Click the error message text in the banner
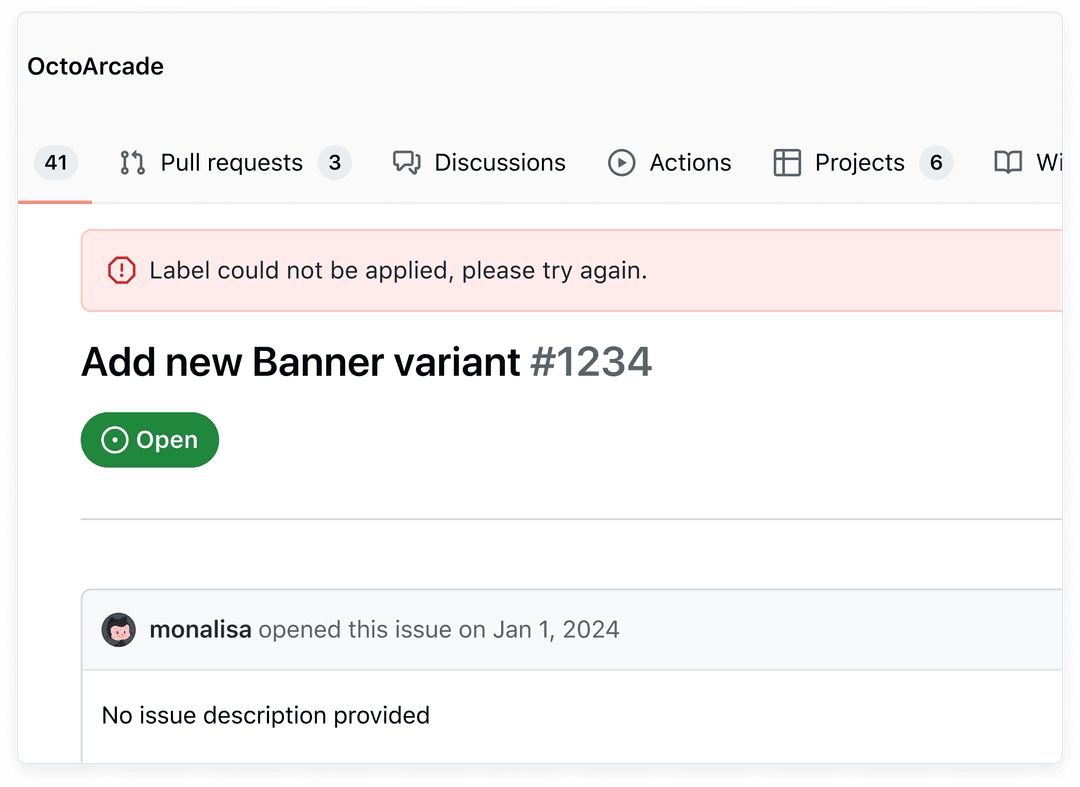The image size is (1080, 787). pyautogui.click(x=400, y=270)
